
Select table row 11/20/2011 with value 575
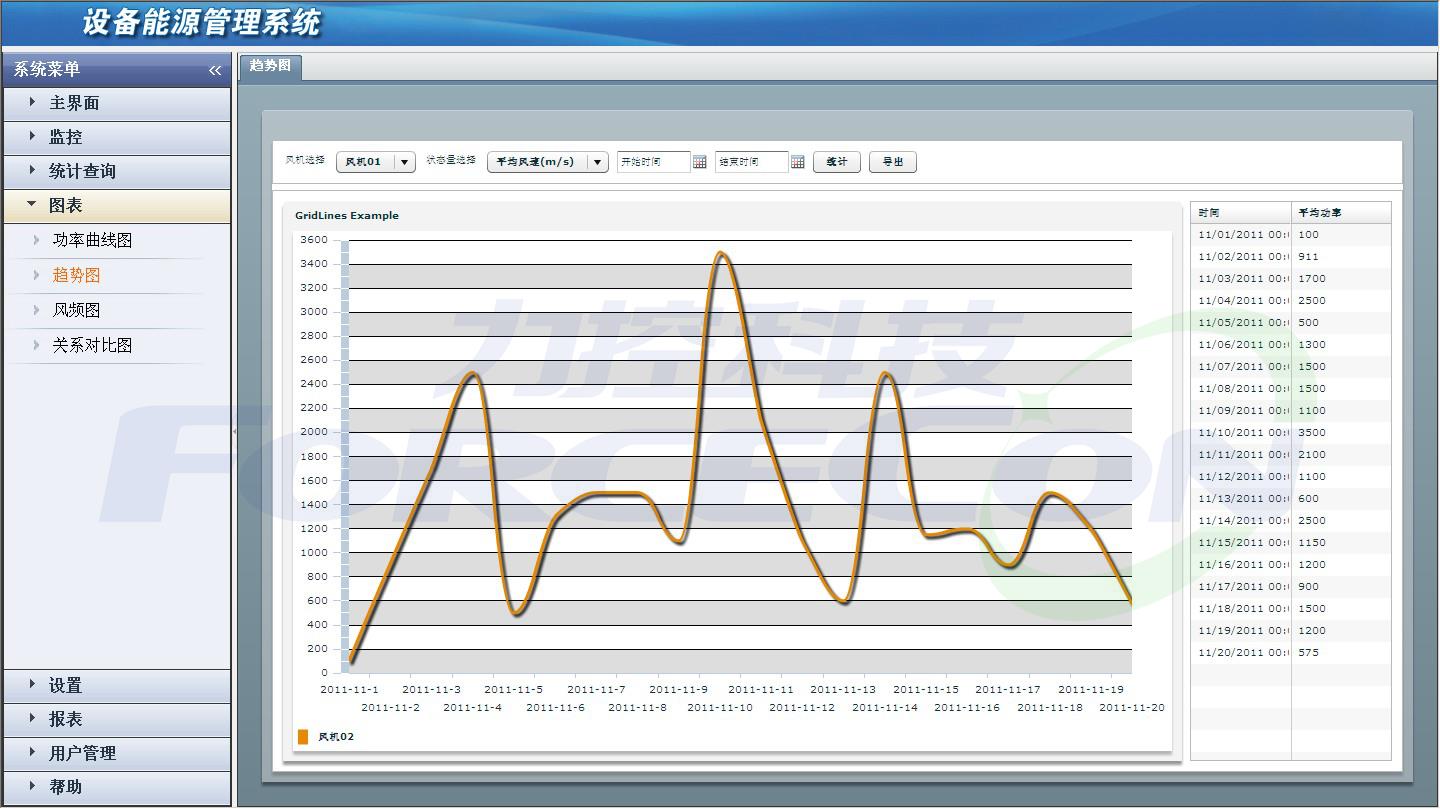point(1291,653)
